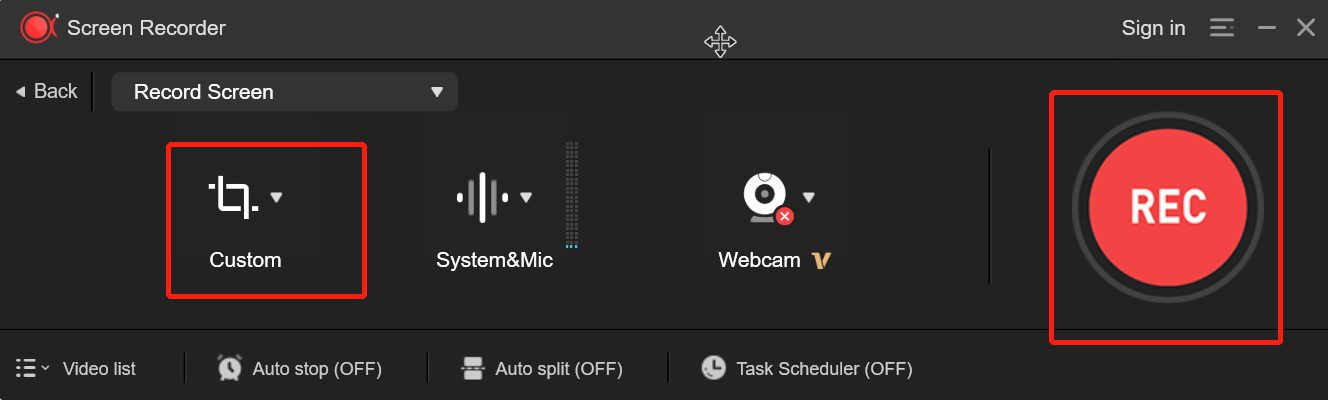The height and width of the screenshot is (400, 1328).
Task: Click the Sign in link
Action: click(x=1153, y=28)
